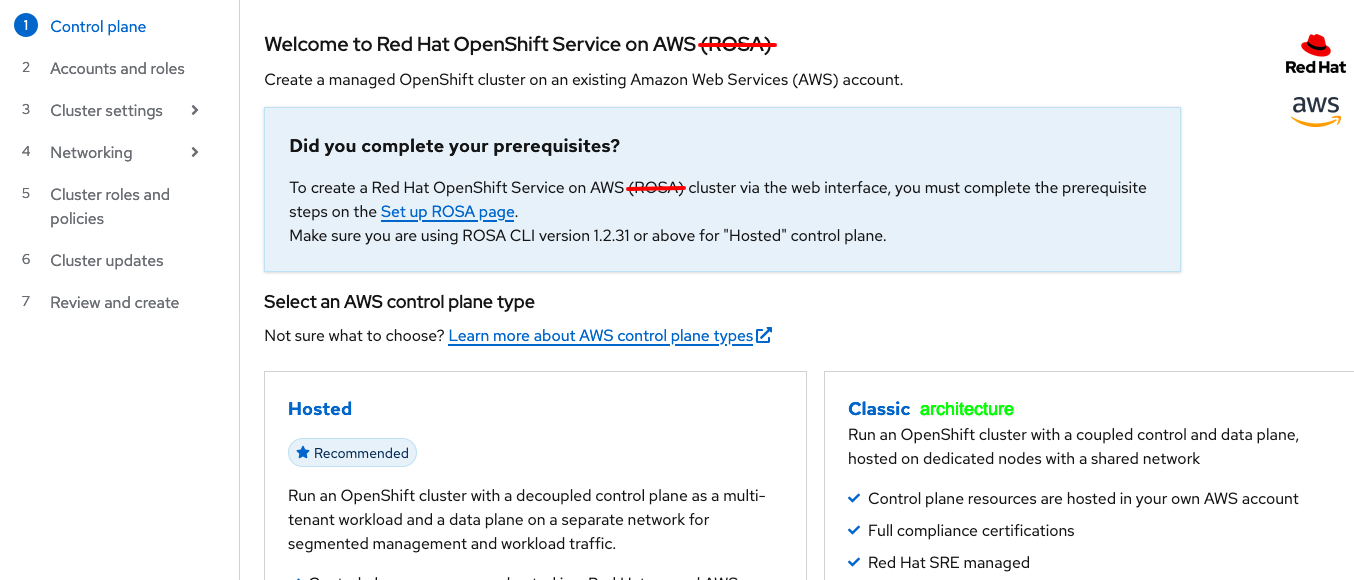Viewport: 1354px width, 580px height.
Task: Click checkmark beside Control plane resources item
Action: [854, 498]
